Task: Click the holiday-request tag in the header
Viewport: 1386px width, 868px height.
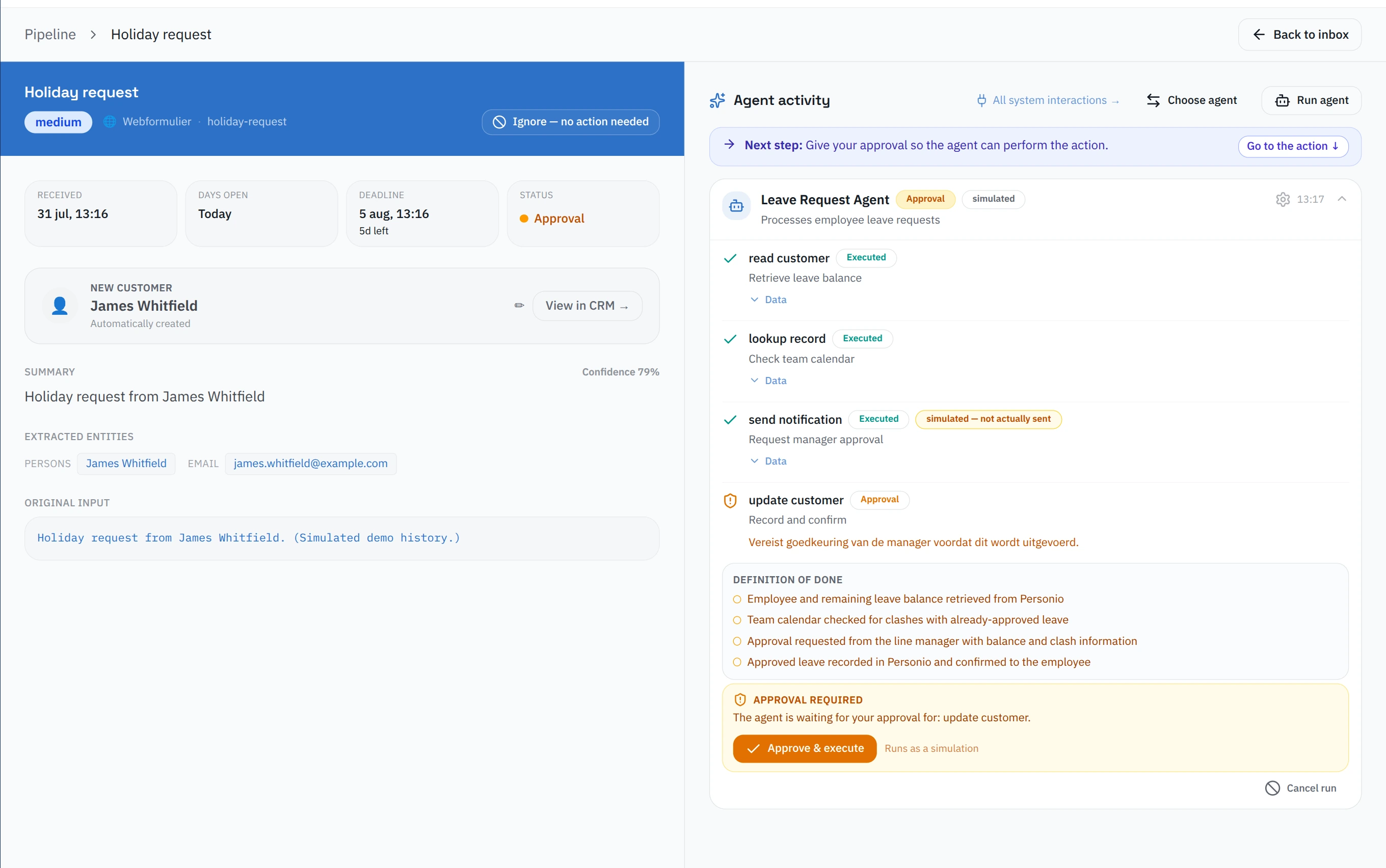Action: (x=246, y=122)
